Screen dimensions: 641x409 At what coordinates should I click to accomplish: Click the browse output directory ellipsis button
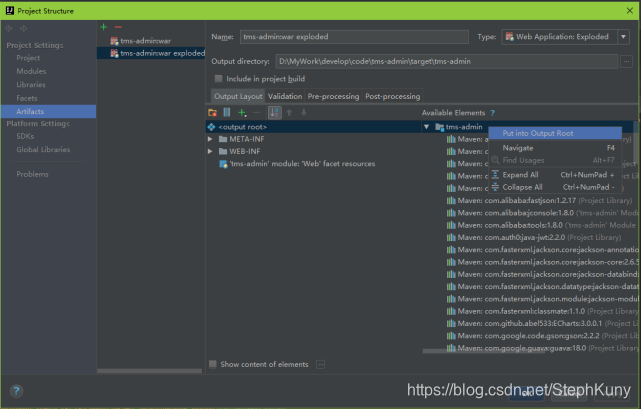pos(626,61)
